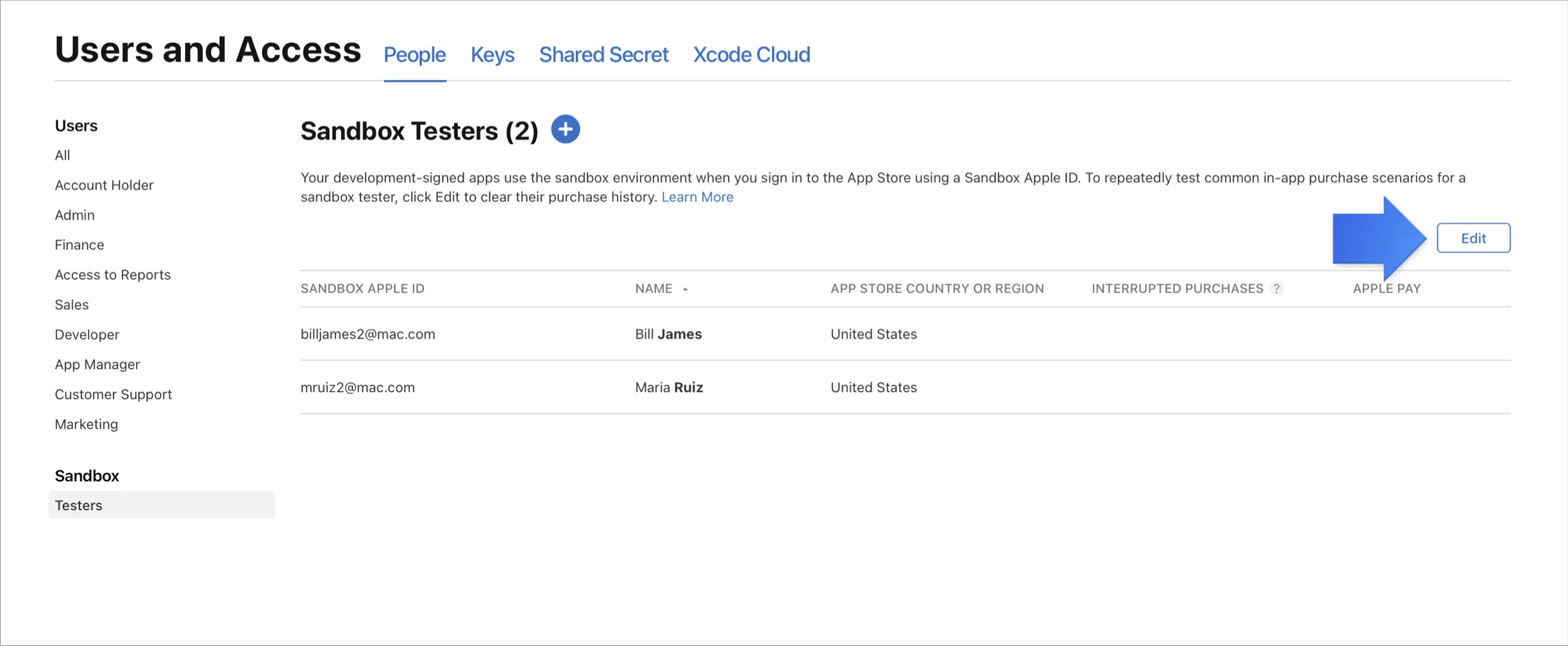Select Testers in the Sandbox sidebar

click(x=79, y=506)
